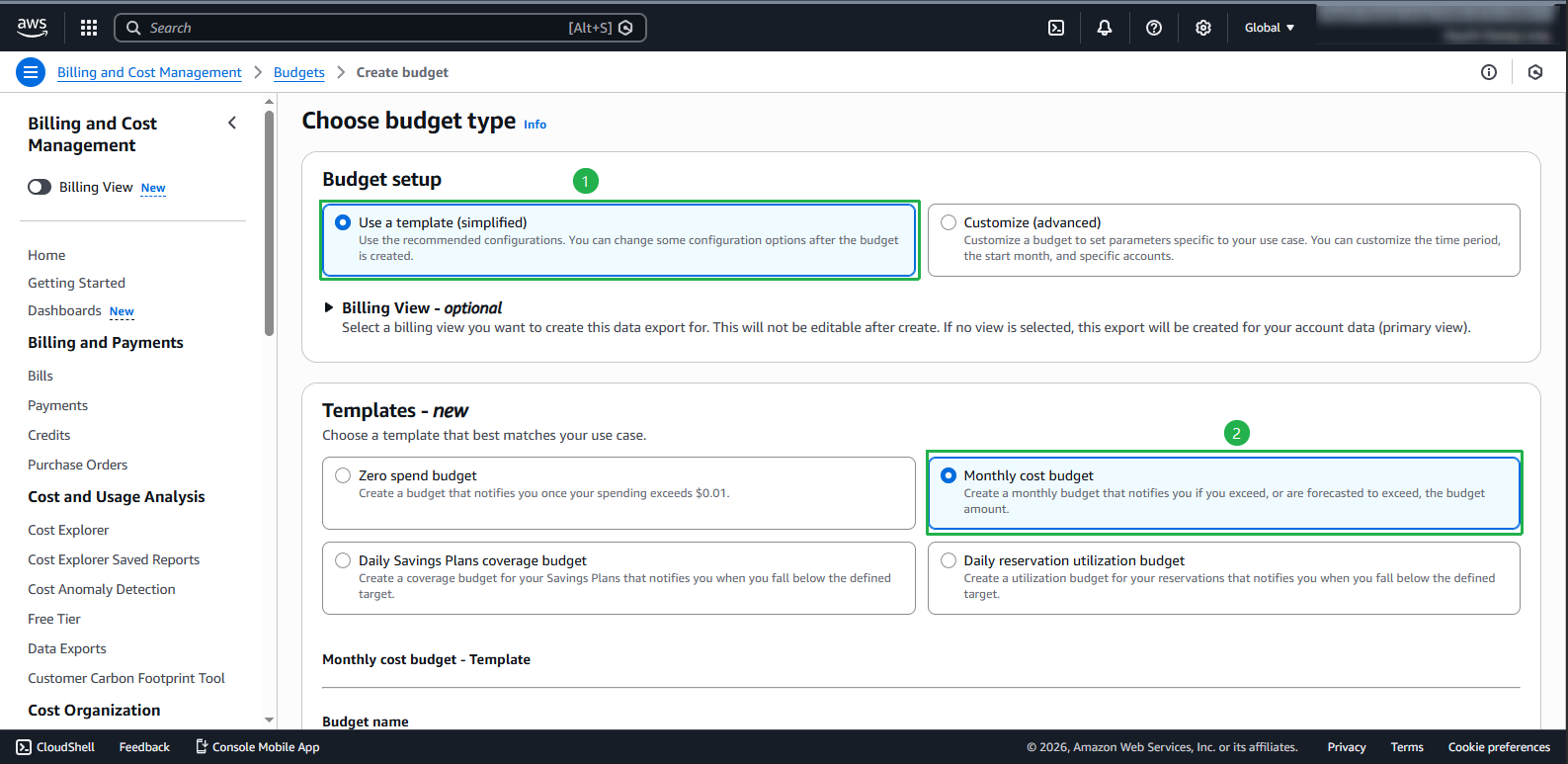This screenshot has width=1568, height=764.
Task: Open the info panel icon near breadcrumbs
Action: tap(1489, 72)
